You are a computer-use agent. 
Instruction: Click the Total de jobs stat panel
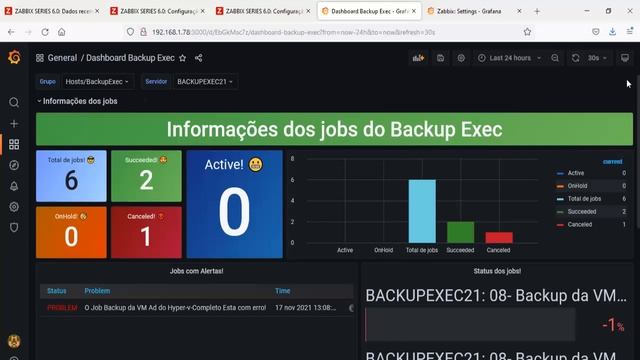coord(71,176)
